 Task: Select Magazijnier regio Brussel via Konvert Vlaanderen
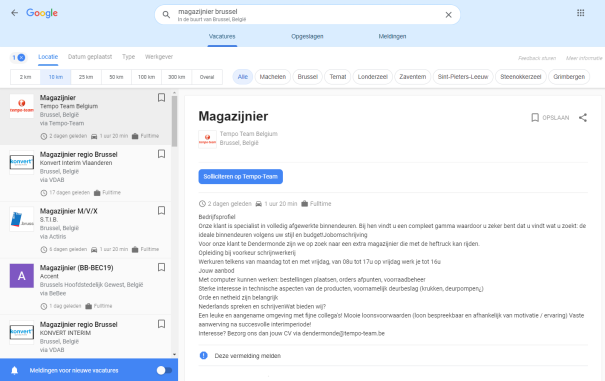click(79, 154)
